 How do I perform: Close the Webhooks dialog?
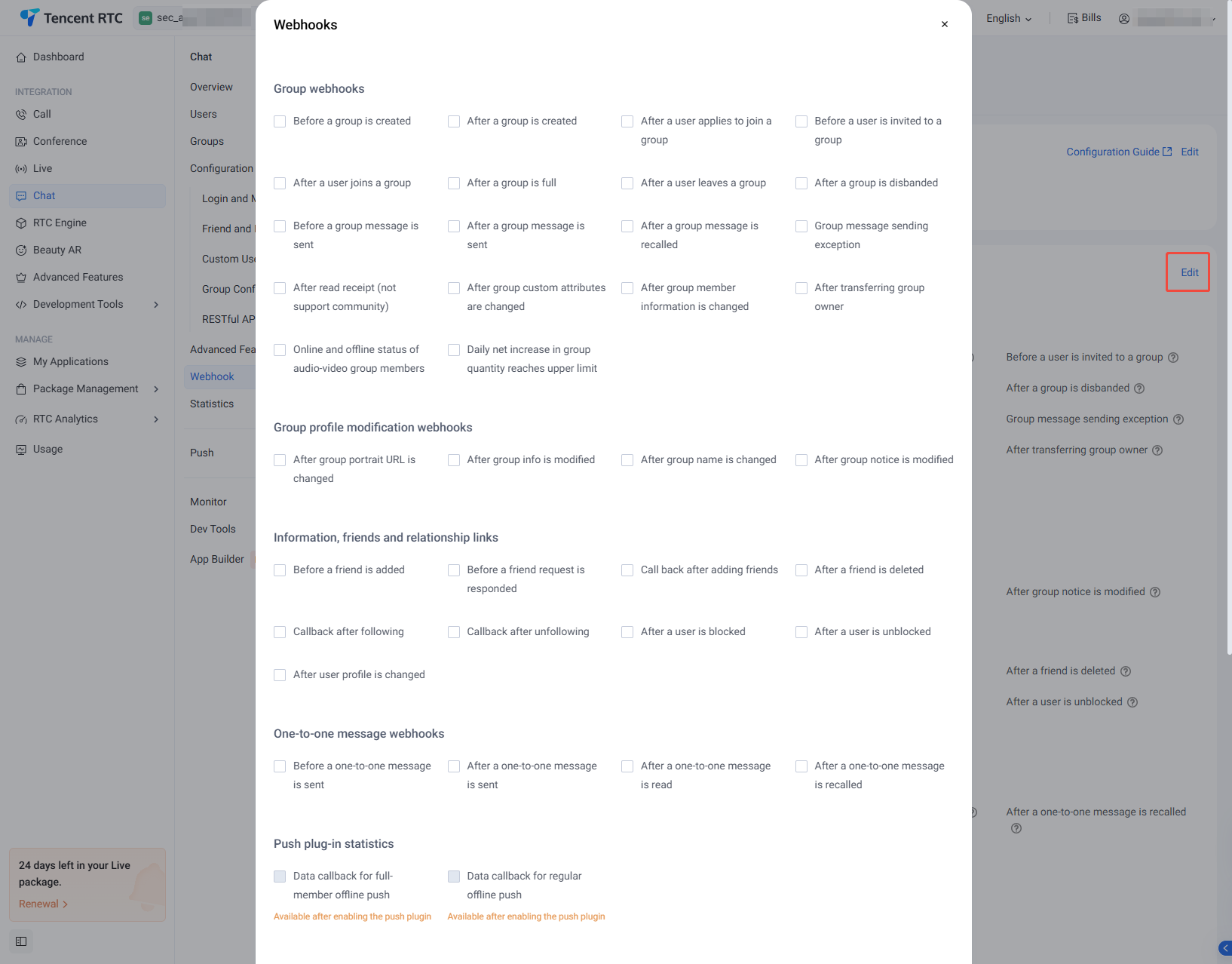944,24
